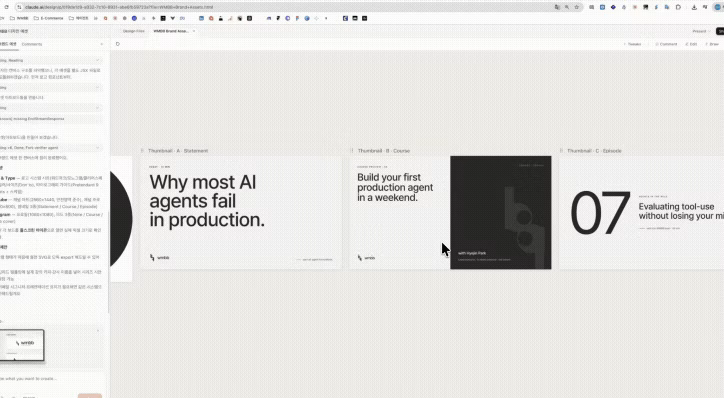The image size is (724, 398).
Task: Open the Present dropdown
Action: (701, 31)
